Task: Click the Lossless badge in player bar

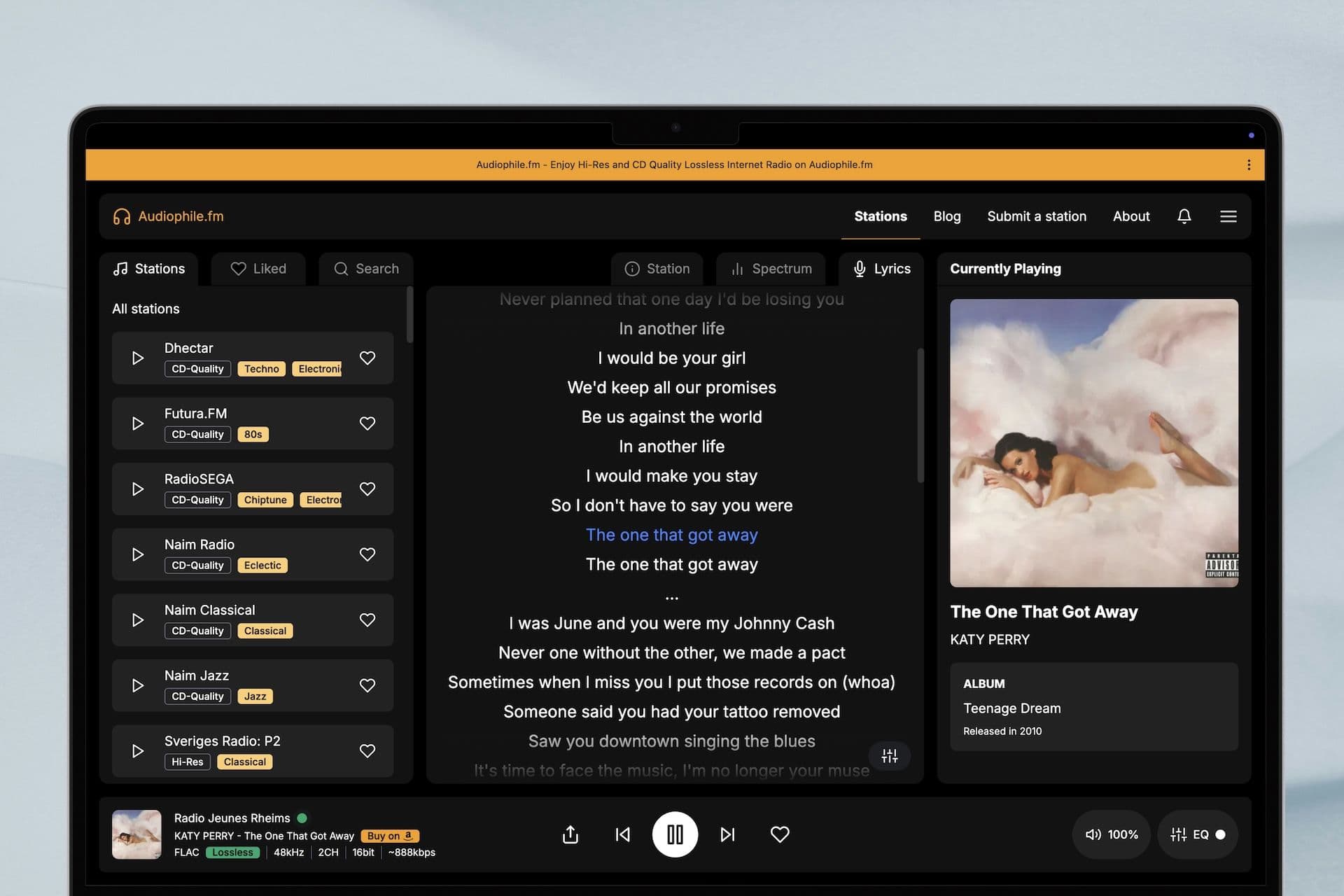Action: tap(232, 853)
